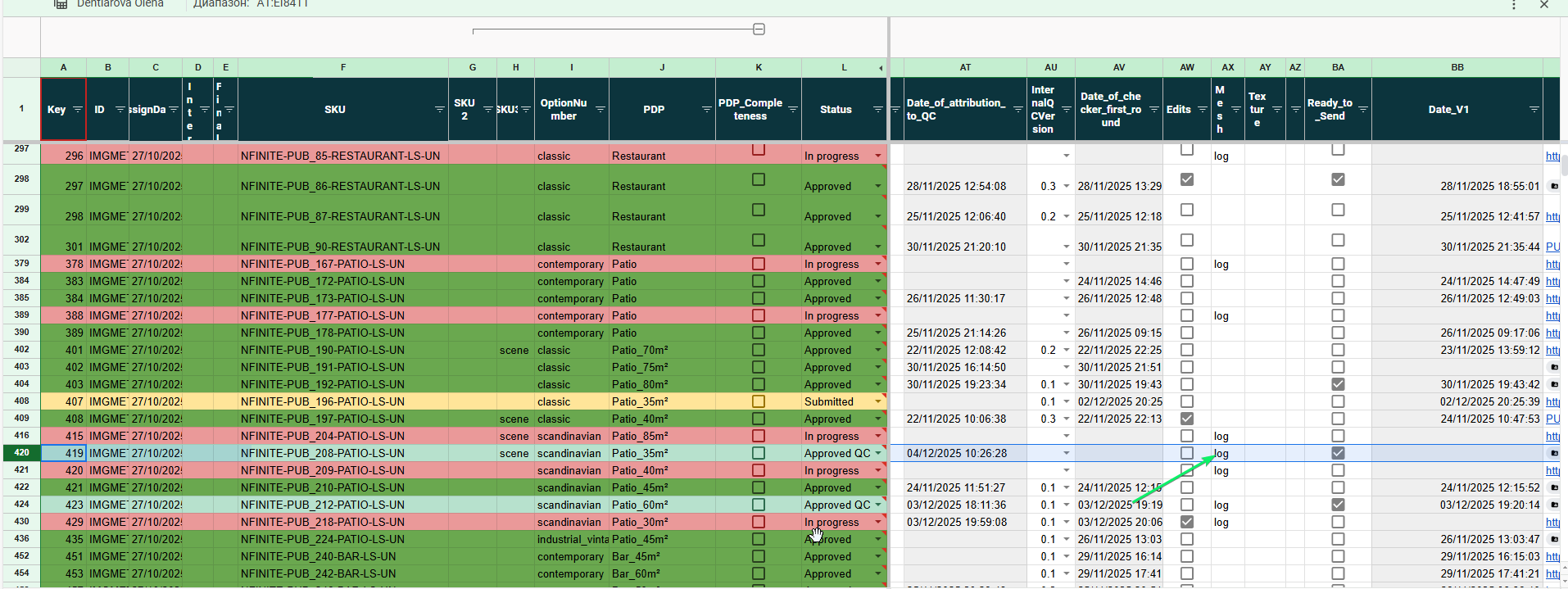The image size is (1568, 589).
Task: Uncheck Ready_to_Send checkbox in row 420
Action: (1338, 453)
